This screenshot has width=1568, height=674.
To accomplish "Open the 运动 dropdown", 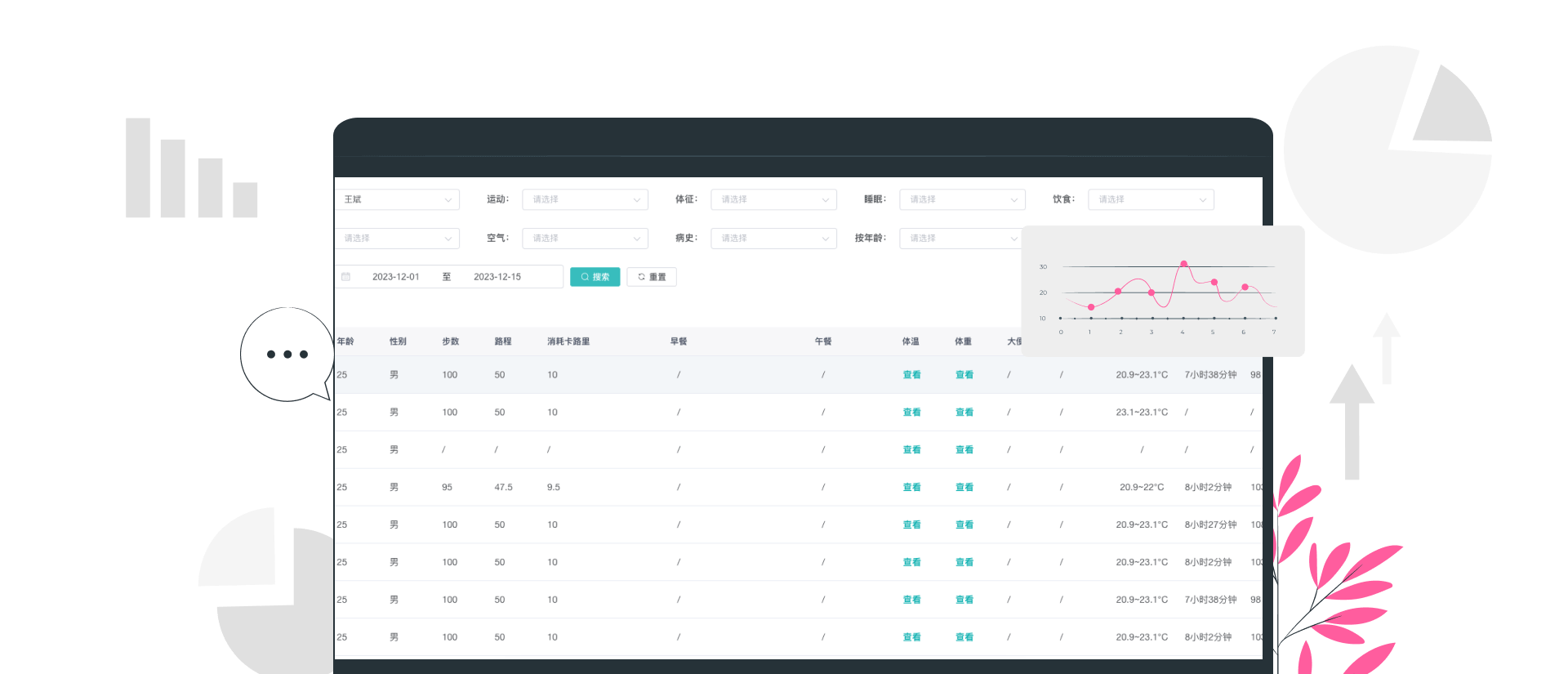I will coord(585,199).
